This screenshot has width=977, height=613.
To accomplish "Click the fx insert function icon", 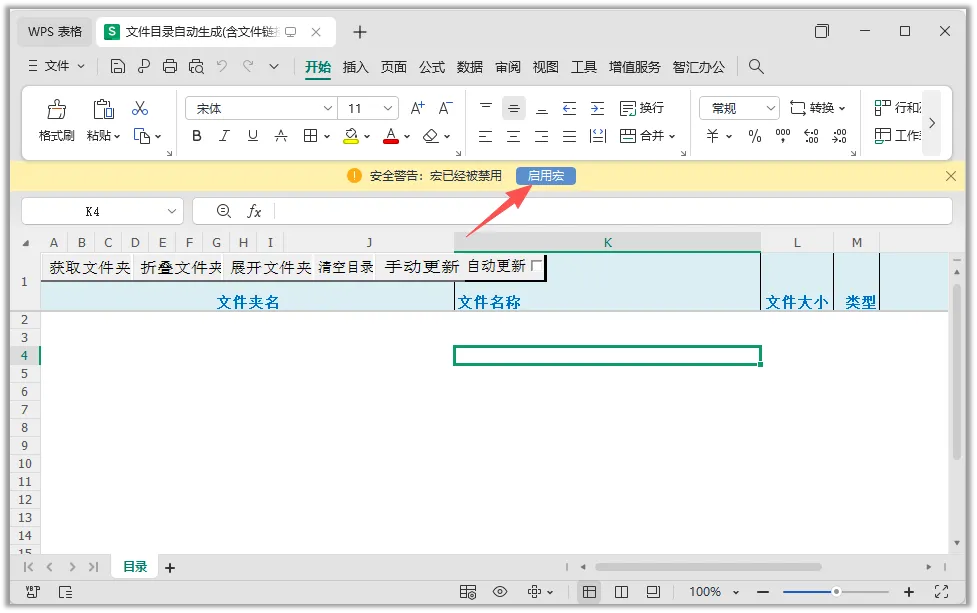I will [x=254, y=211].
